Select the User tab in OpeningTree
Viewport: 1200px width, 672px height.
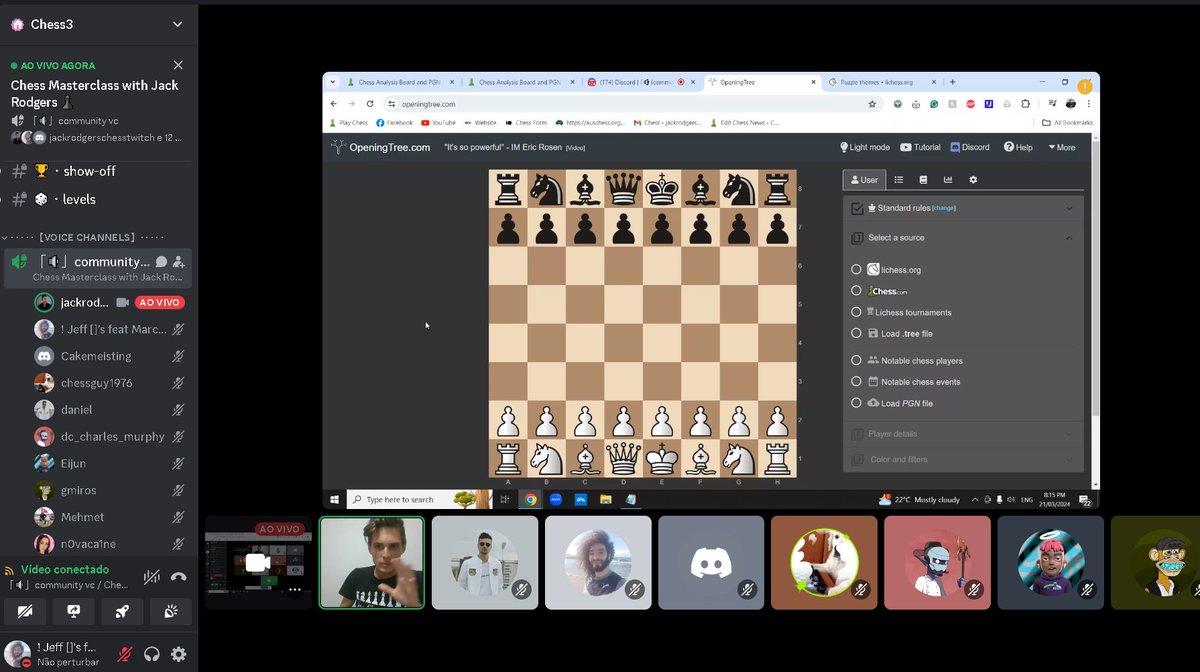[864, 180]
